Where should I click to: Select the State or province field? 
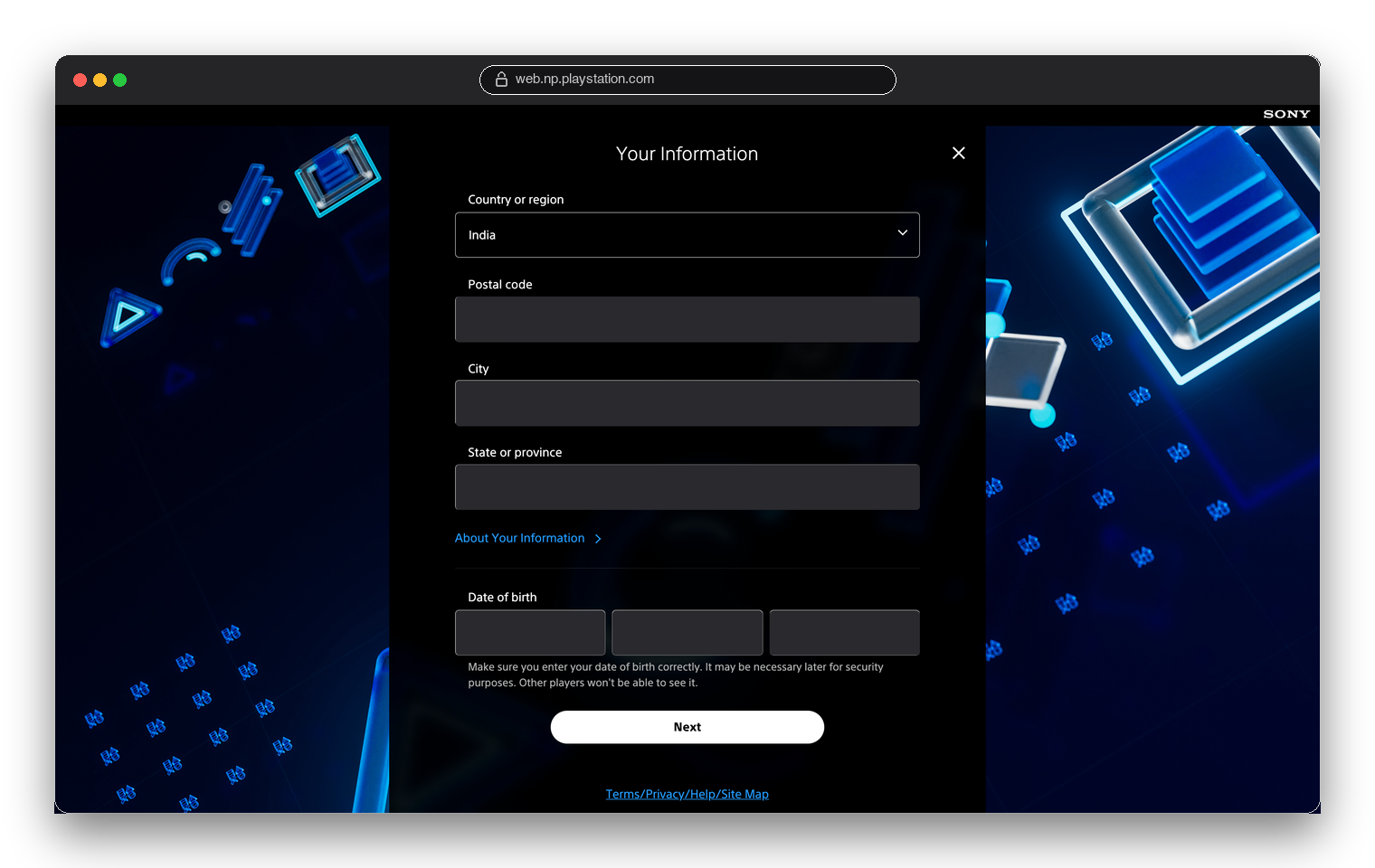point(687,487)
